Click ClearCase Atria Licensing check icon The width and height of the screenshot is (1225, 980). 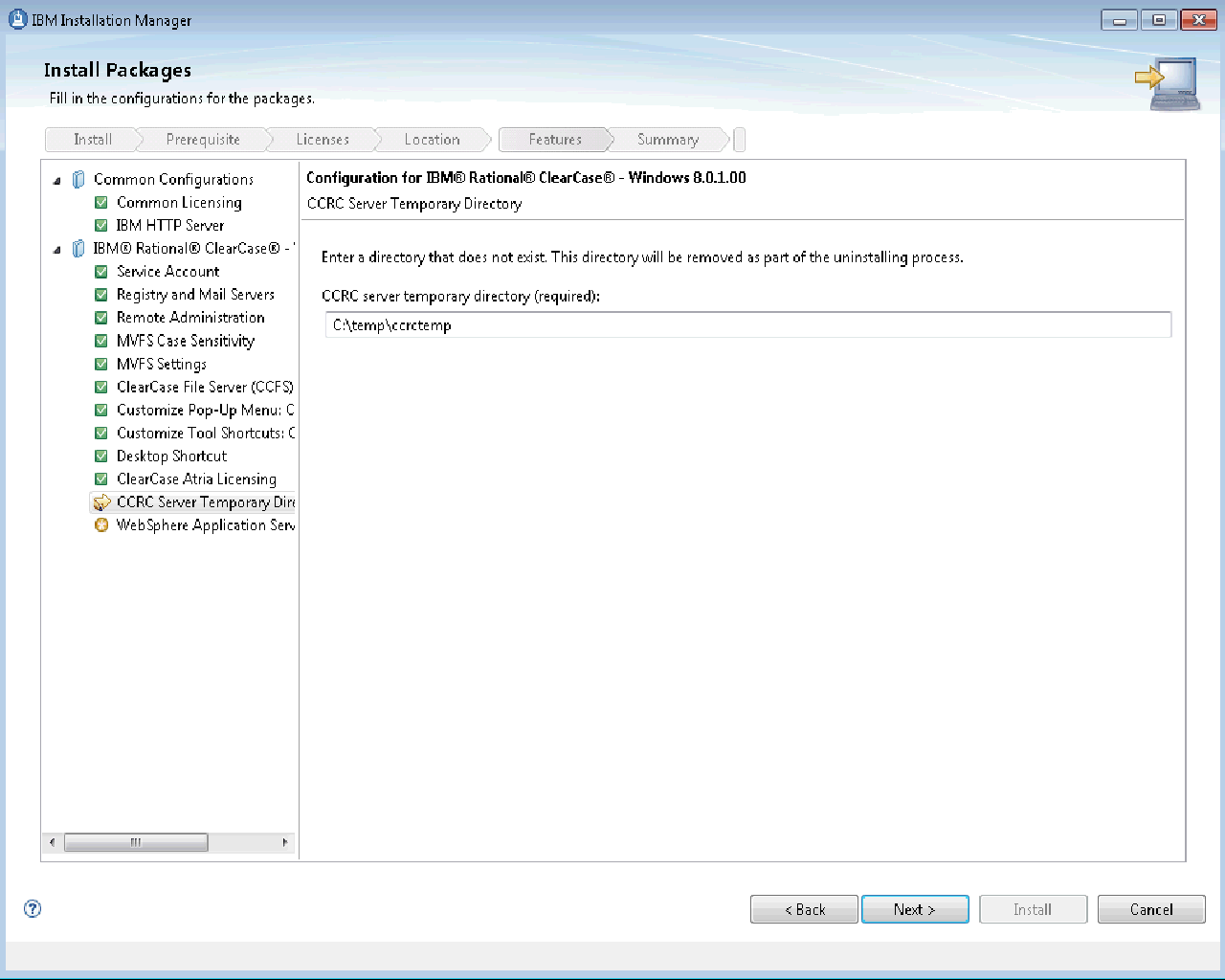click(101, 479)
